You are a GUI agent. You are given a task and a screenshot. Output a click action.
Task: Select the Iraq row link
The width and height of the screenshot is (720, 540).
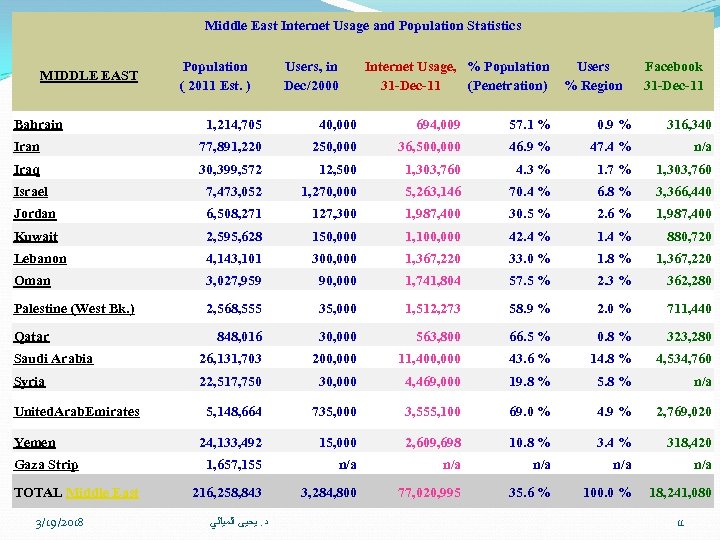click(x=27, y=170)
